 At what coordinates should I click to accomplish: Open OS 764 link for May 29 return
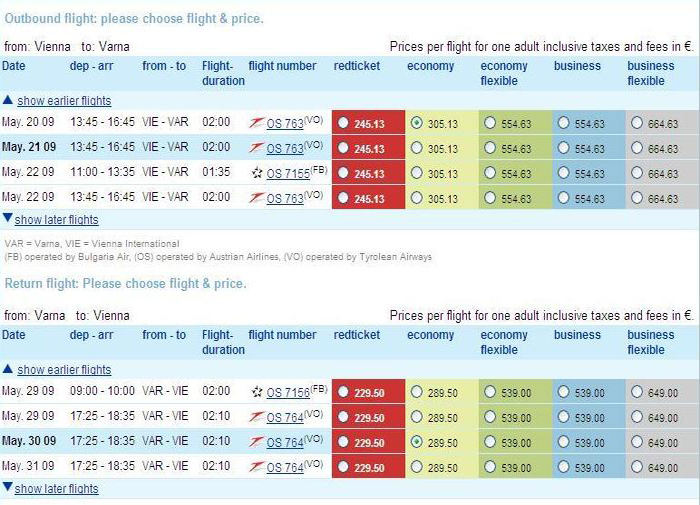coord(285,417)
